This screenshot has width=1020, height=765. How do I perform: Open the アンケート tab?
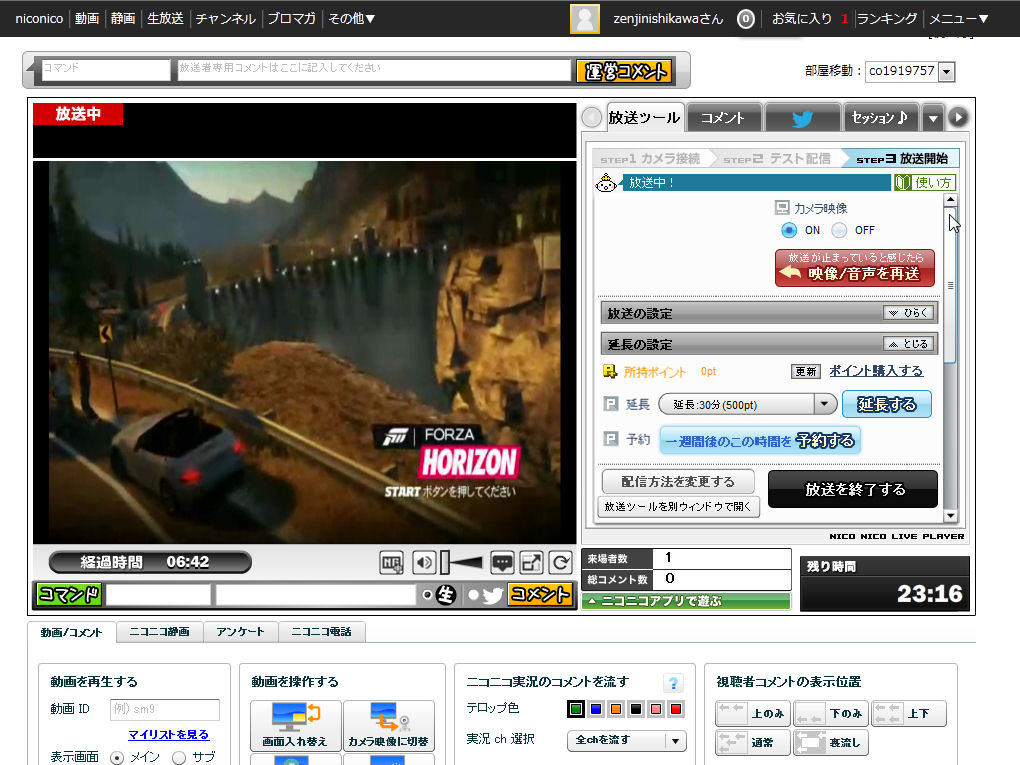(x=240, y=632)
